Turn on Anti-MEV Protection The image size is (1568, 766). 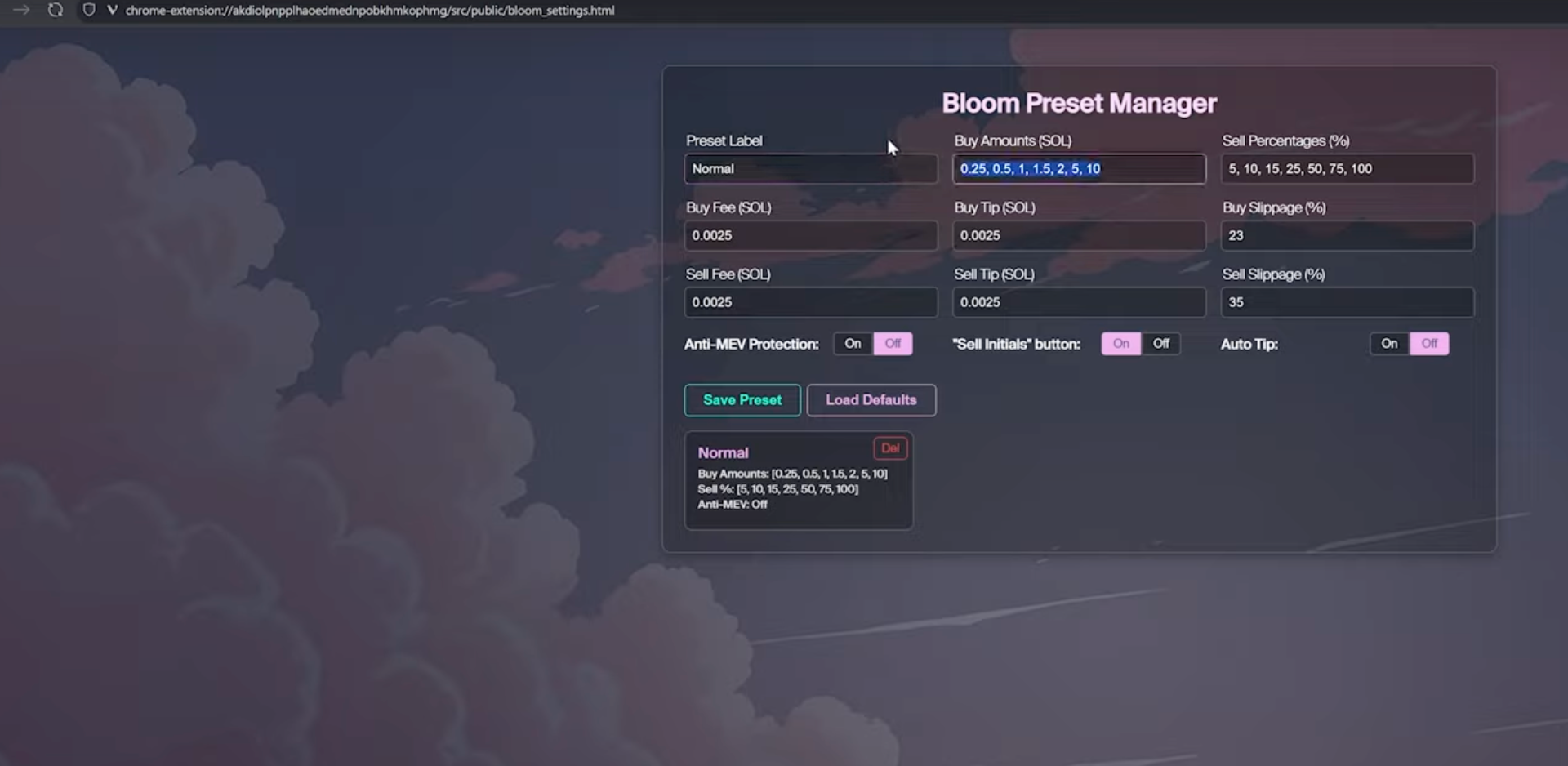[853, 343]
